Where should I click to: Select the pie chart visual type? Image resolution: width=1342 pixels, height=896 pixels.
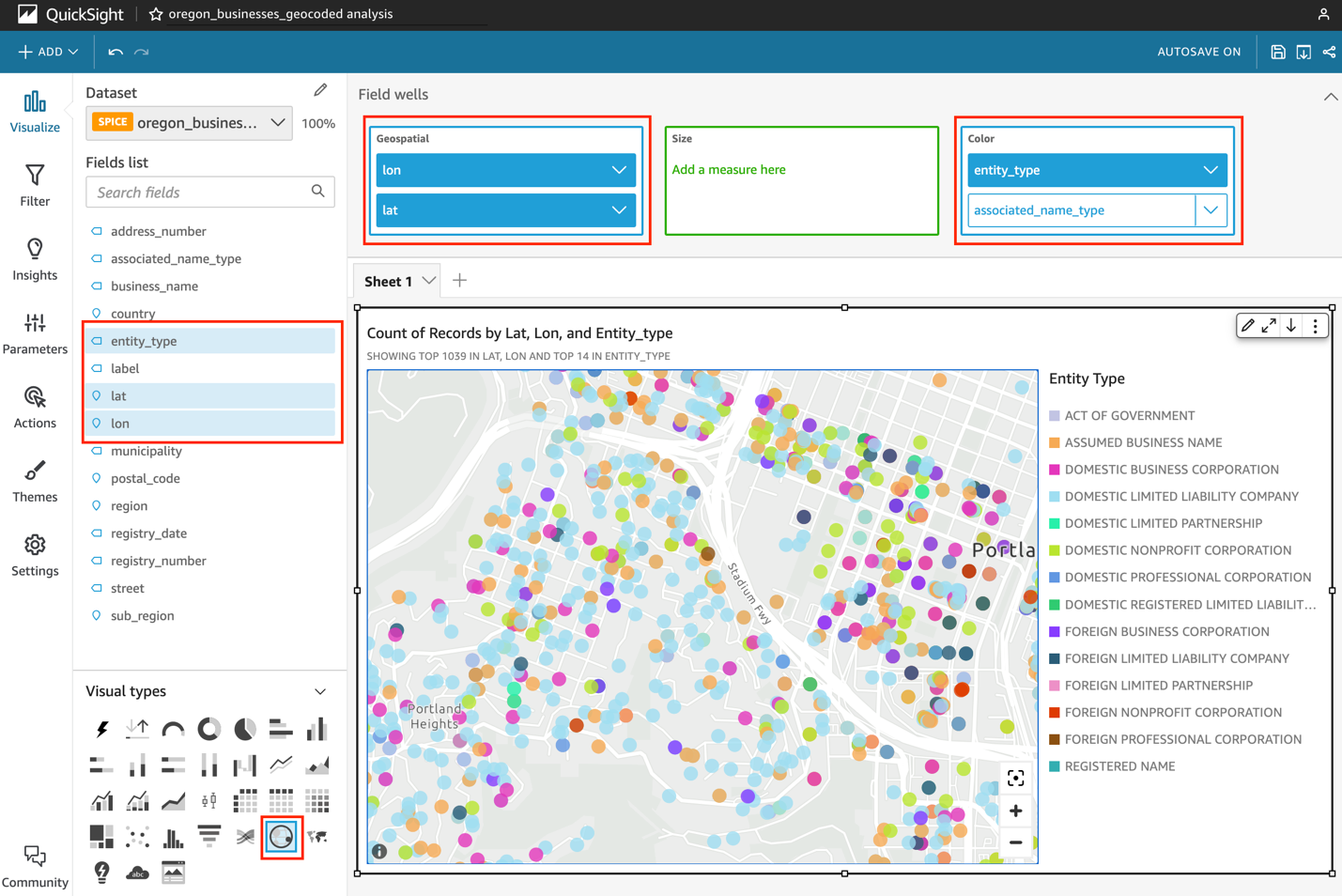pos(244,729)
